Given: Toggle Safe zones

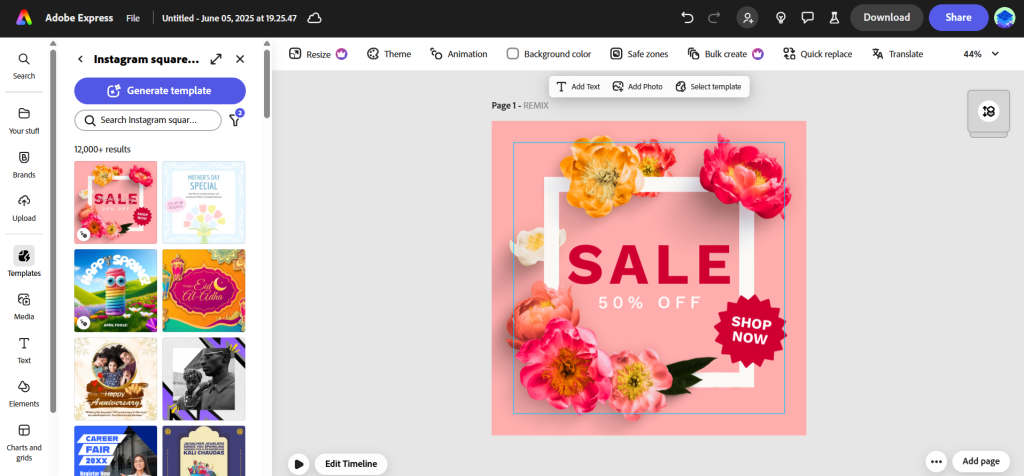Looking at the screenshot, I should (639, 54).
